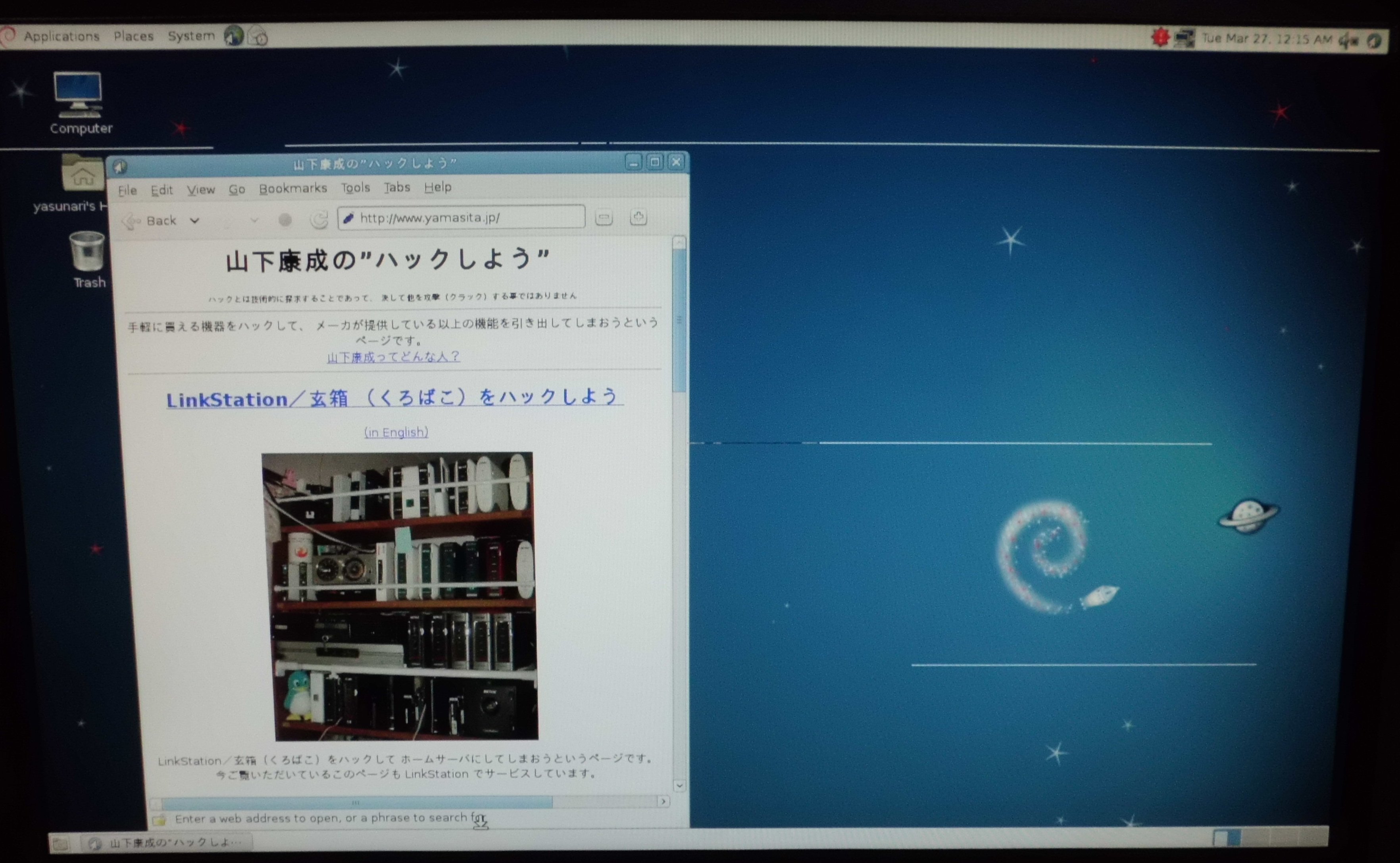Click the page icon inside address bar
The width and height of the screenshot is (1400, 863).
(x=348, y=218)
